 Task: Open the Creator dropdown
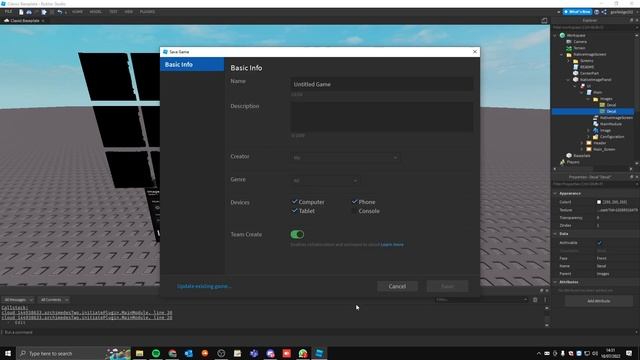[x=345, y=158]
